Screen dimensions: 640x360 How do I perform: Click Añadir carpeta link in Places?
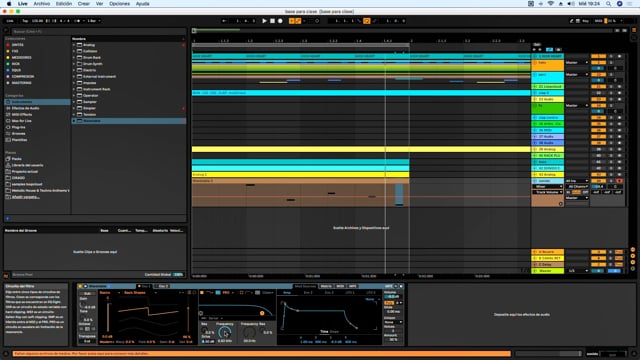point(25,197)
